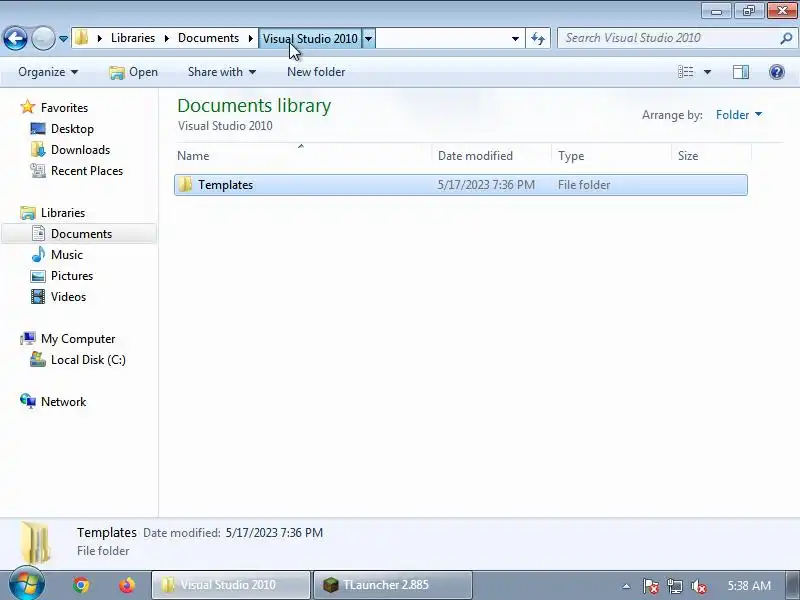Viewport: 800px width, 600px height.
Task: Click the File folder type cell
Action: (584, 185)
